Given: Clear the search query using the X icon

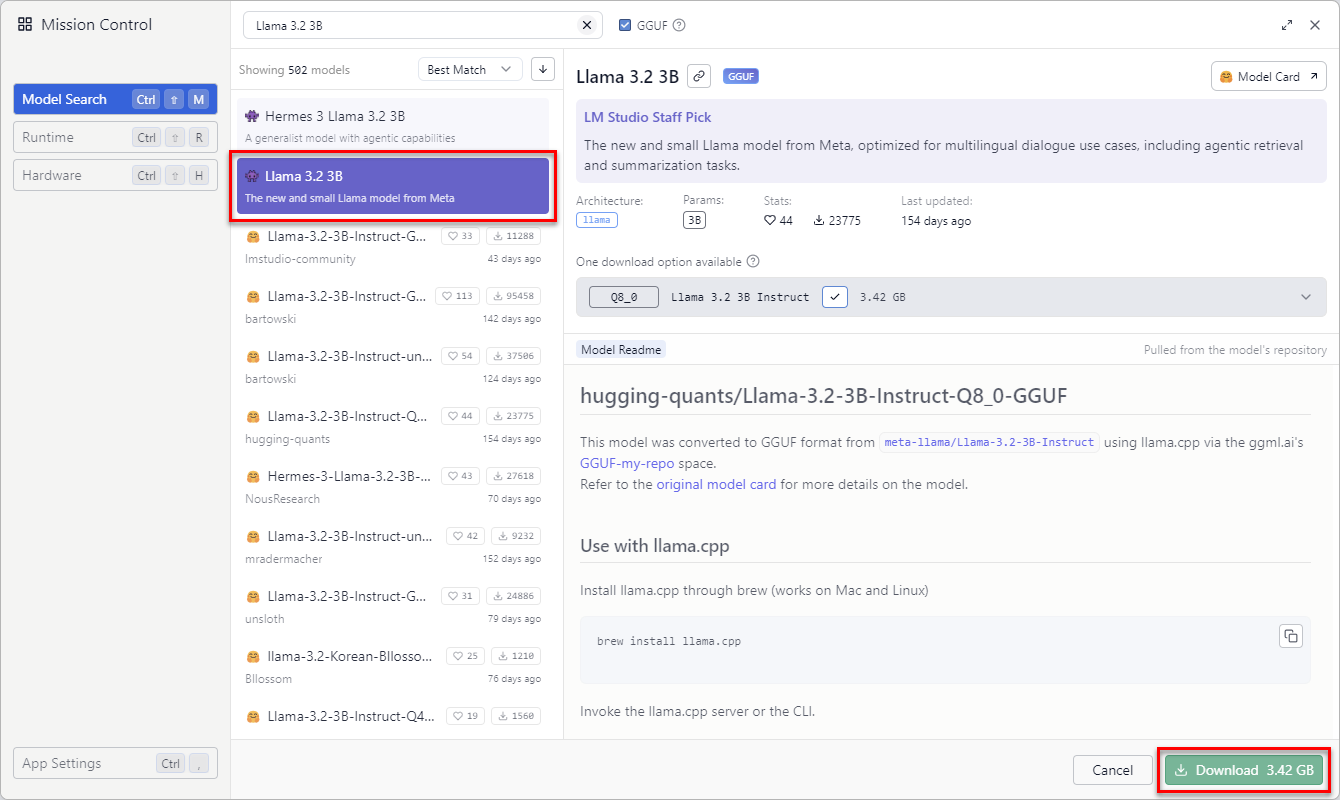Looking at the screenshot, I should 587,24.
